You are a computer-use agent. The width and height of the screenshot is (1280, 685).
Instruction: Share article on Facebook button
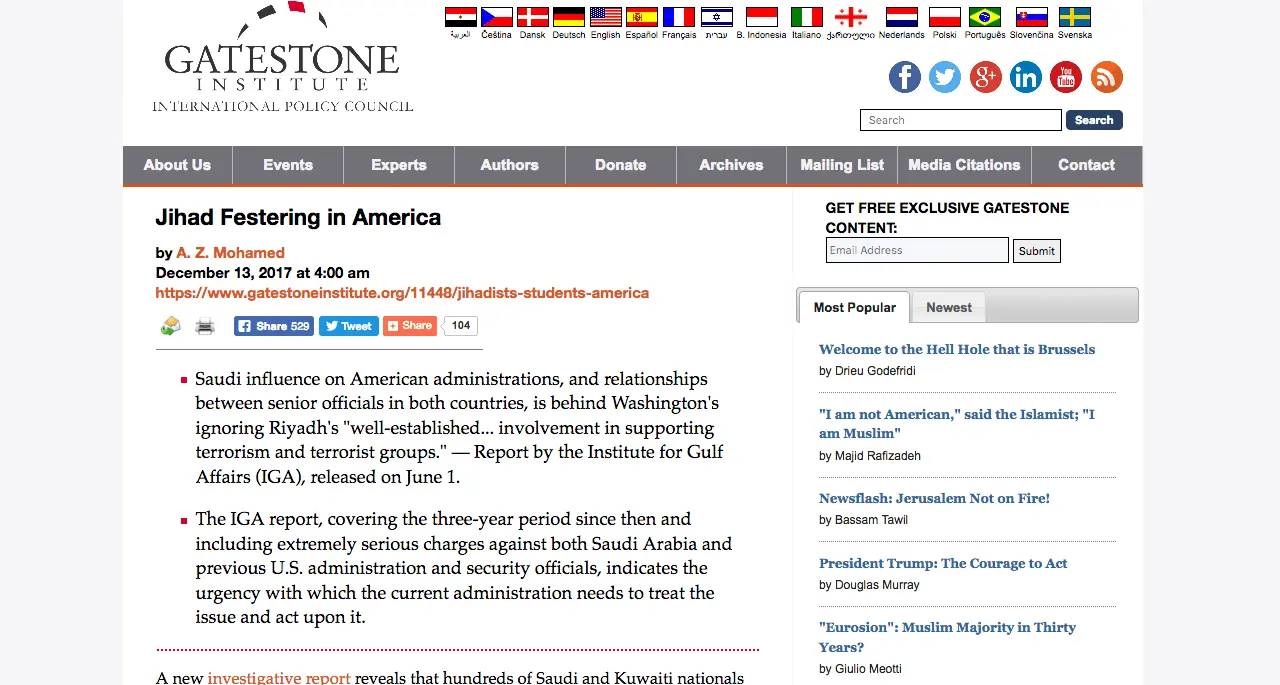pos(274,326)
